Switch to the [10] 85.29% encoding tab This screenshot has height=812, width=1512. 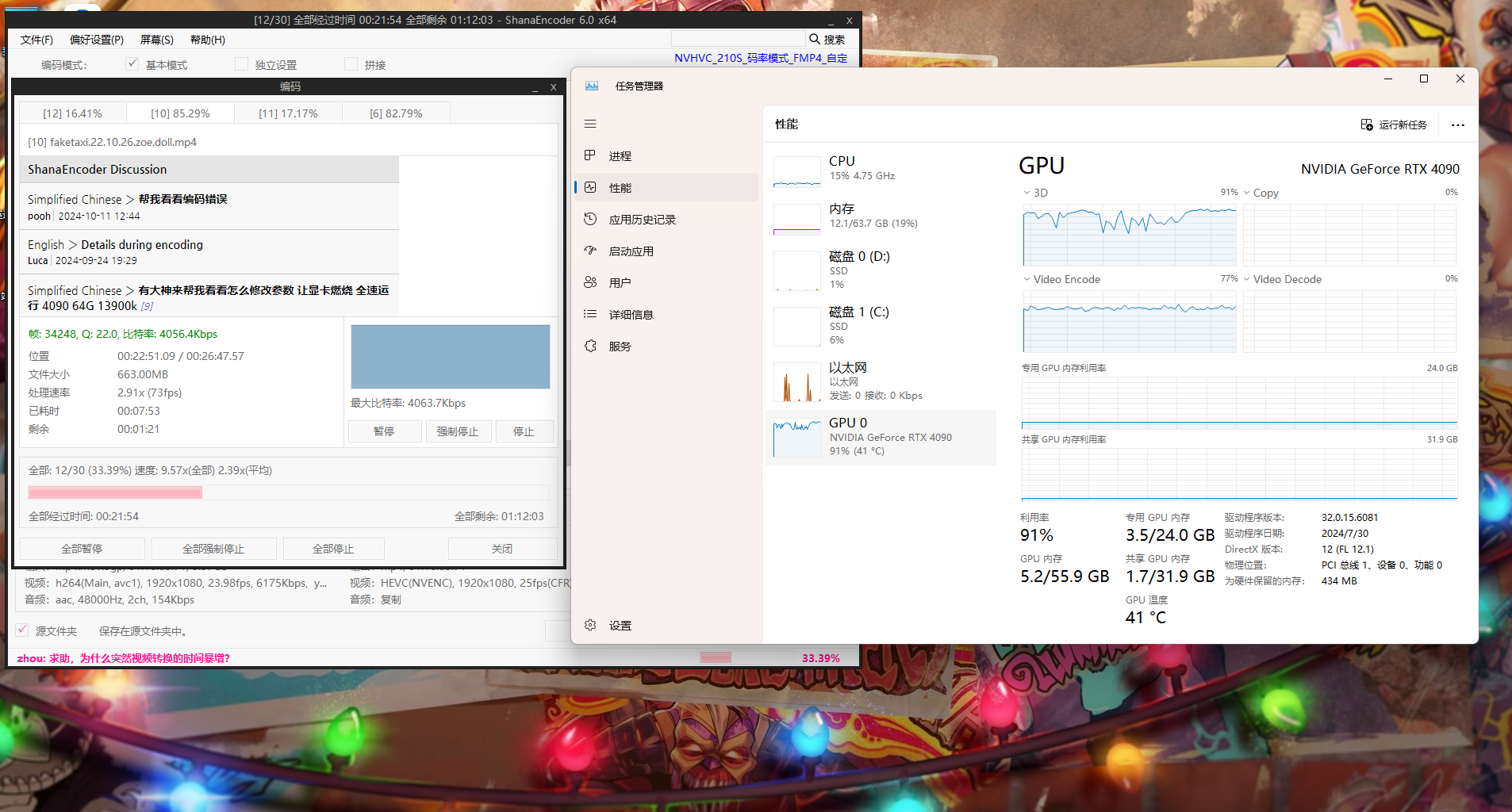coord(180,113)
